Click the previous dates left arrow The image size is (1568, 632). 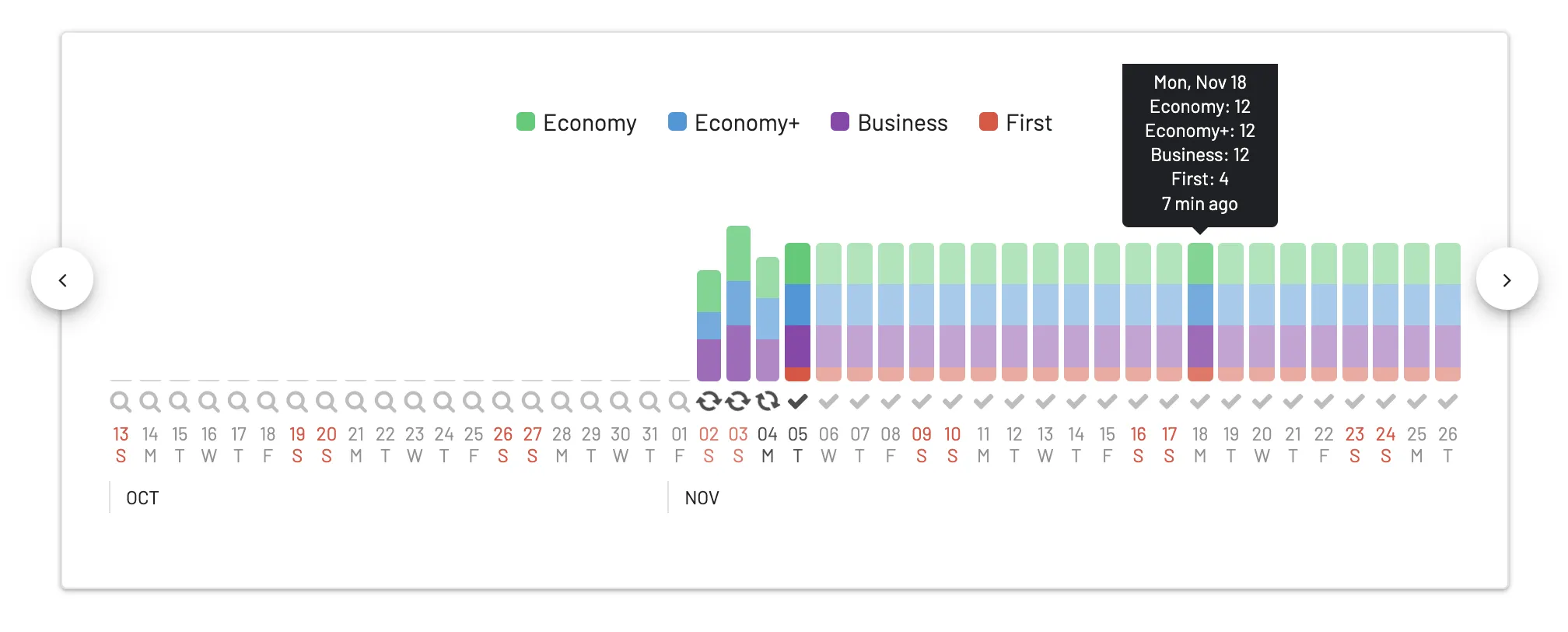(62, 279)
